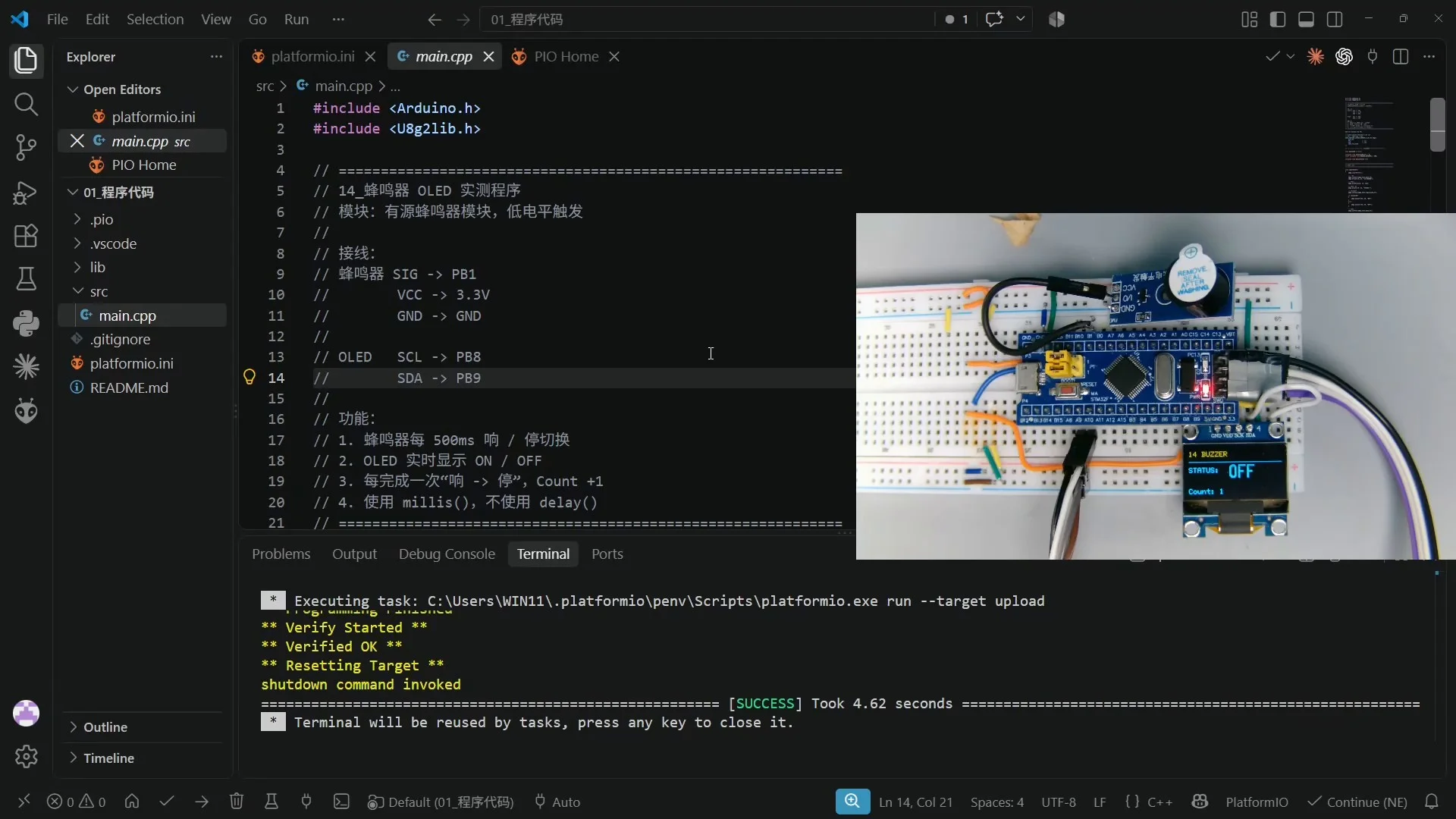The image size is (1456, 819).
Task: Click PlatformIO Test flask in status bar
Action: pos(271,802)
